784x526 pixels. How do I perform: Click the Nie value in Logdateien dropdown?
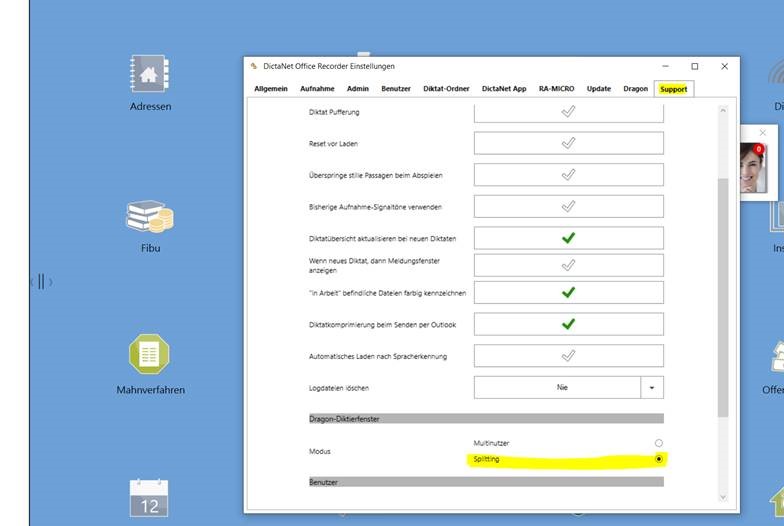(x=562, y=388)
